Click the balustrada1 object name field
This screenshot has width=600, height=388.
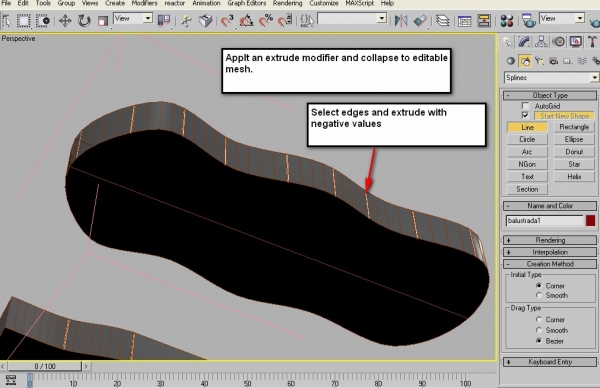click(545, 220)
